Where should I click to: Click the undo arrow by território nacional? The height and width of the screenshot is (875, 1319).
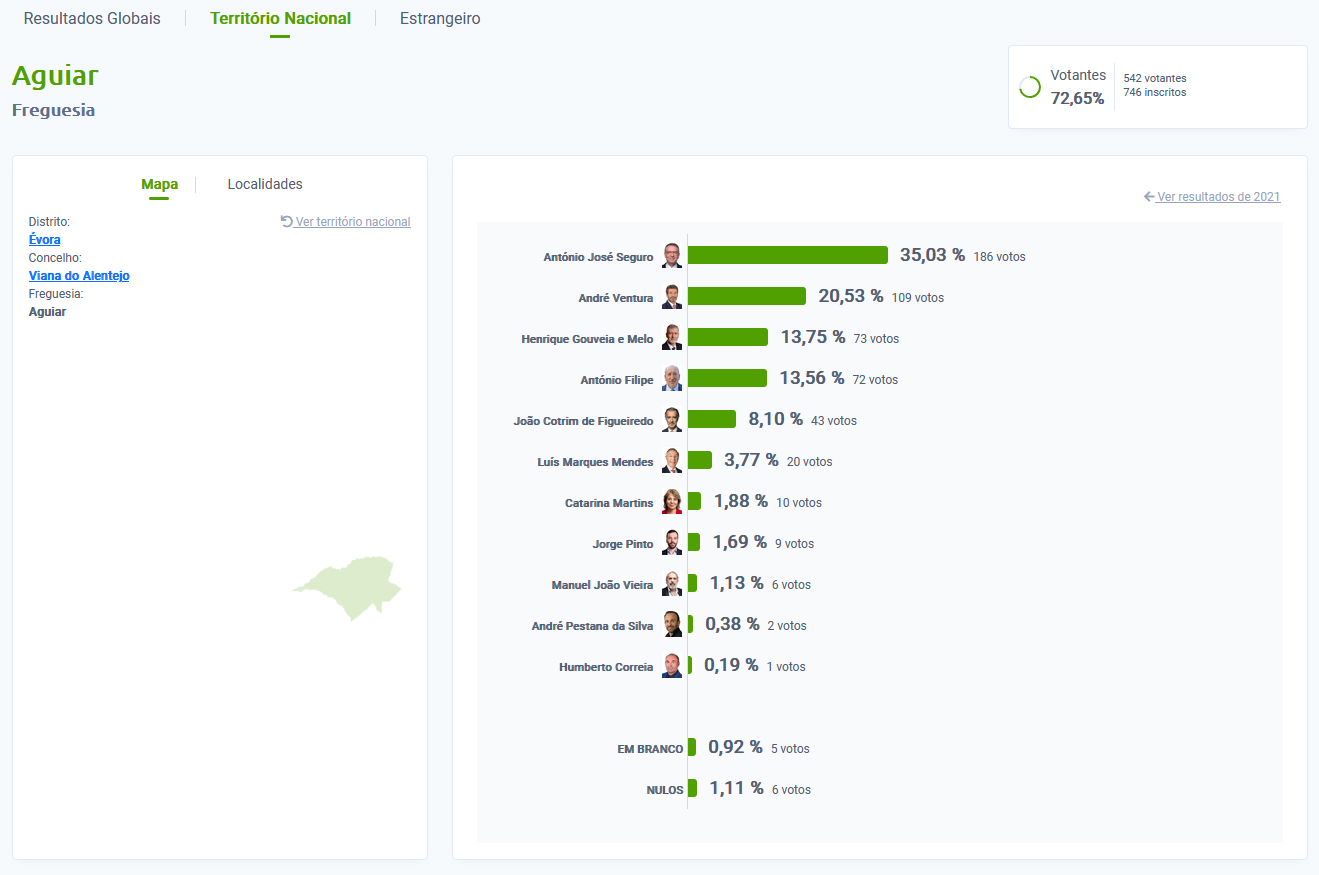[287, 222]
